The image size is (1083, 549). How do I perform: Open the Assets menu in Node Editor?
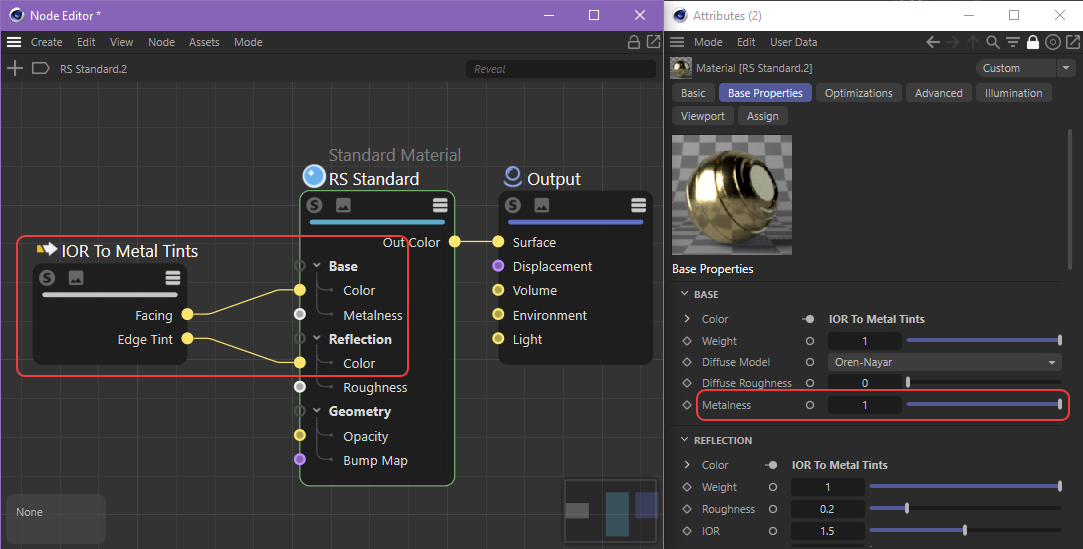(204, 42)
